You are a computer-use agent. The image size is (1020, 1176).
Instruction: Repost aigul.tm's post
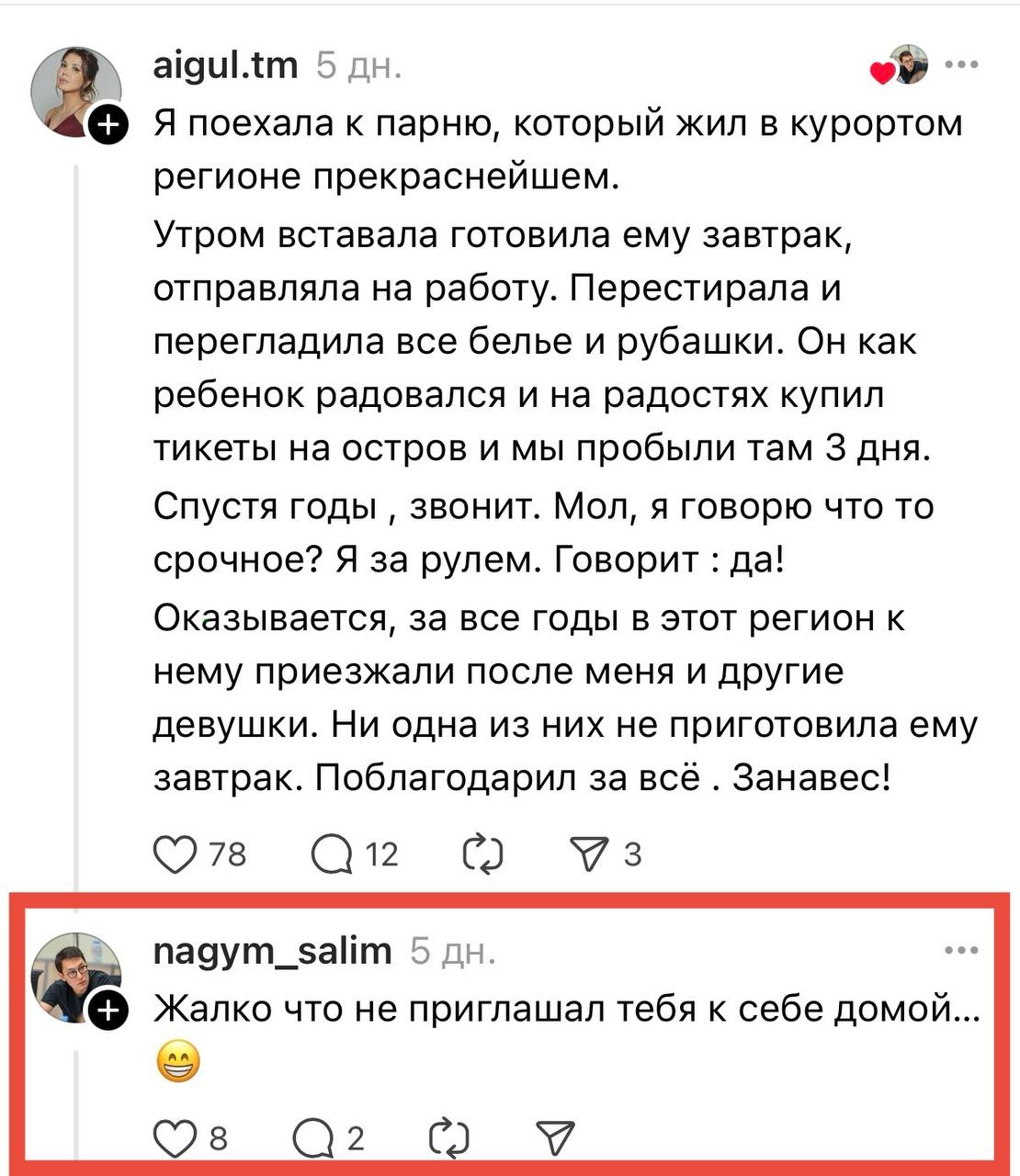coord(482,854)
